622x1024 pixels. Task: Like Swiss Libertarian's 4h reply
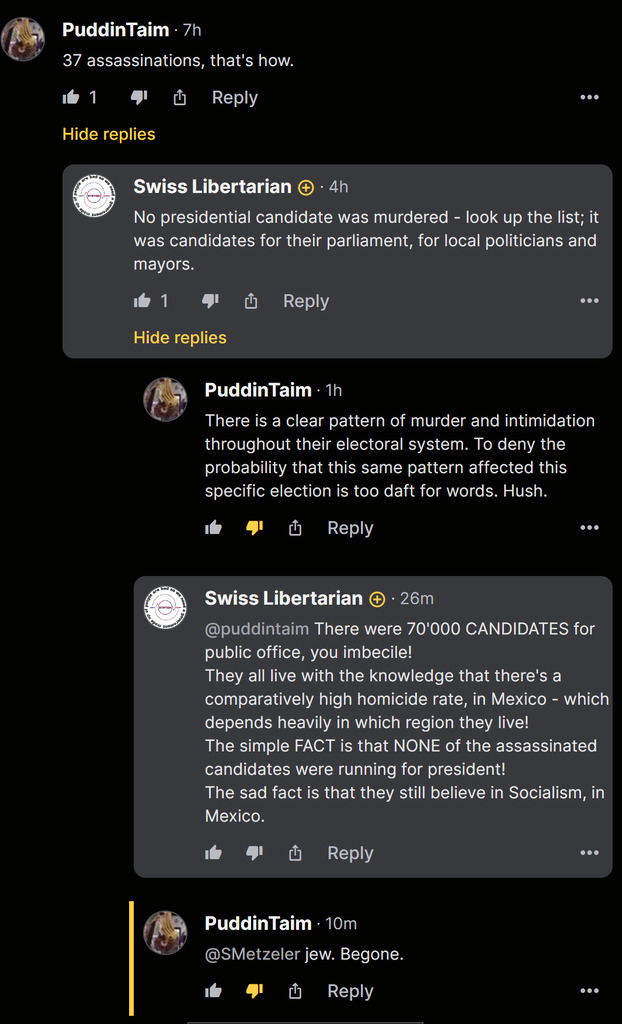(142, 301)
